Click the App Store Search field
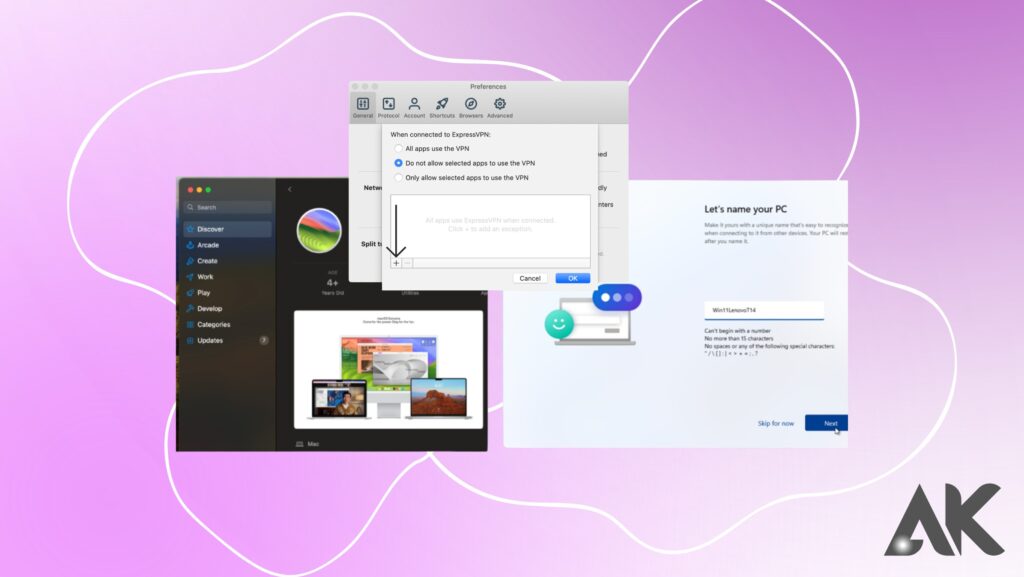The width and height of the screenshot is (1024, 577). (227, 207)
